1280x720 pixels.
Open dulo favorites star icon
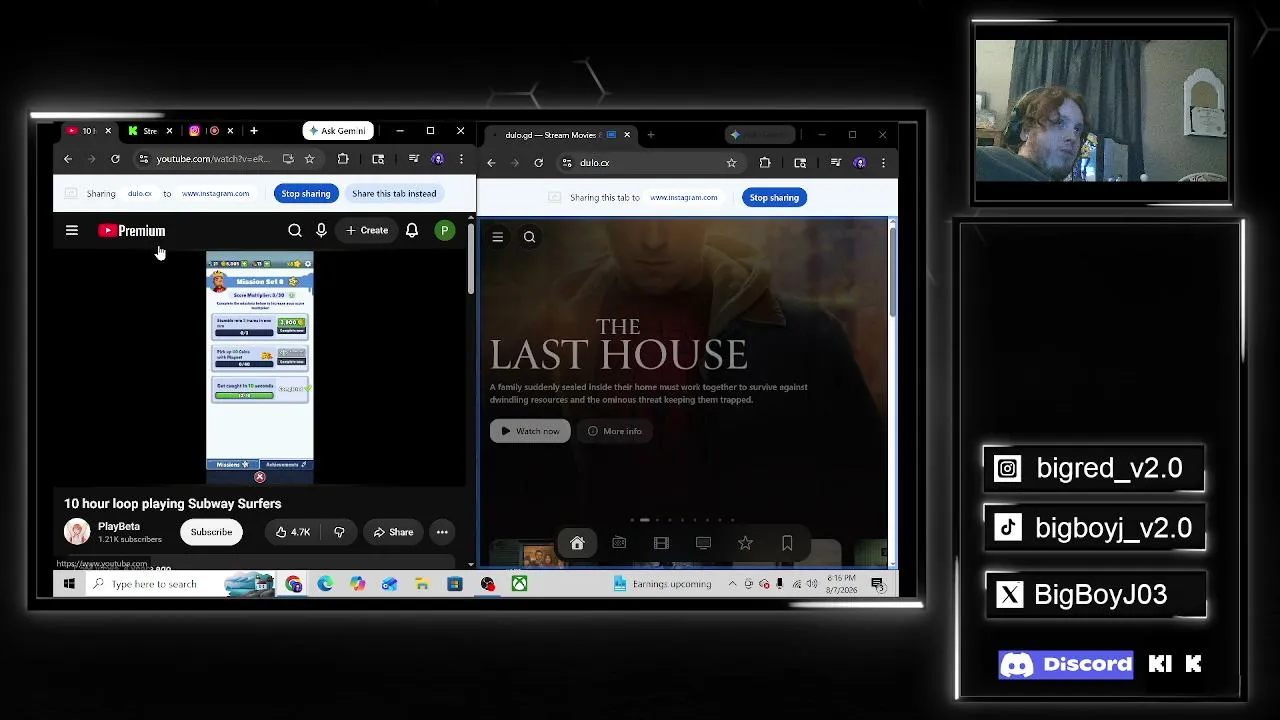coord(745,543)
